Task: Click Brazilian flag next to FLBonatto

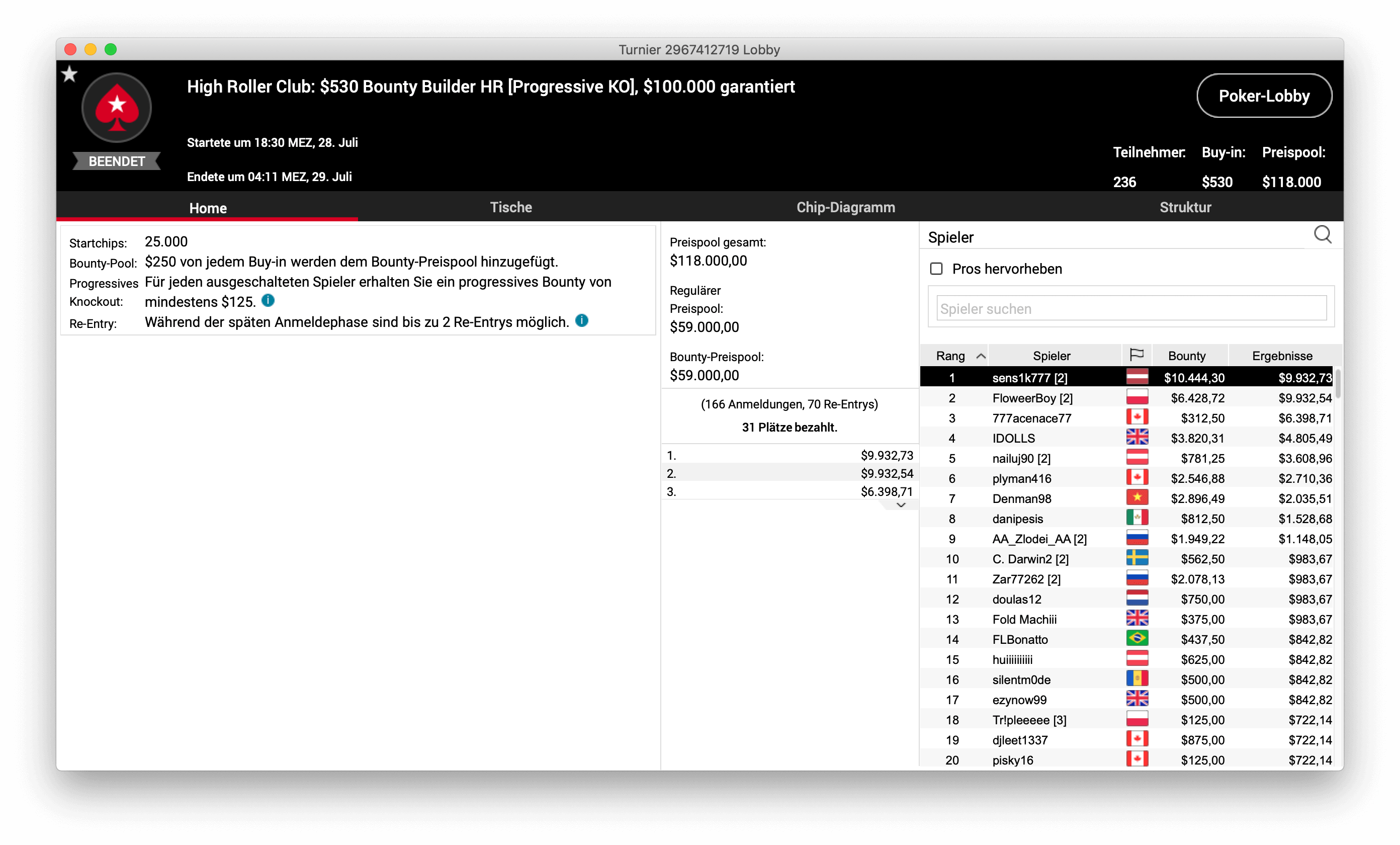Action: tap(1136, 639)
